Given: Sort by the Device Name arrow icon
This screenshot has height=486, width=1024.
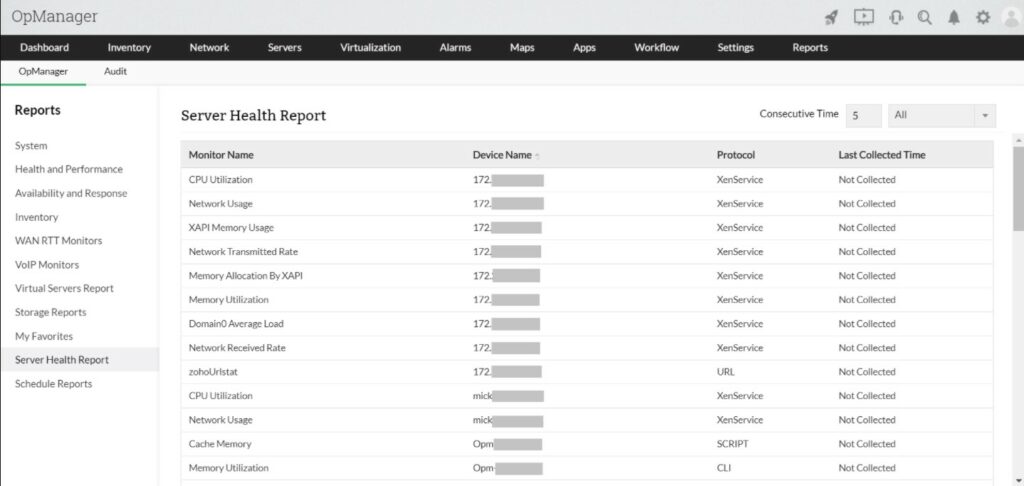Looking at the screenshot, I should pyautogui.click(x=537, y=155).
